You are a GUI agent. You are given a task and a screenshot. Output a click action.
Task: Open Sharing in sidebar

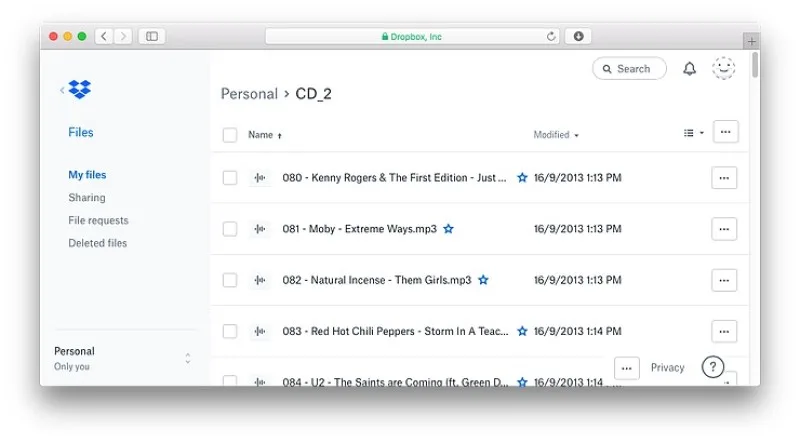pyautogui.click(x=87, y=198)
